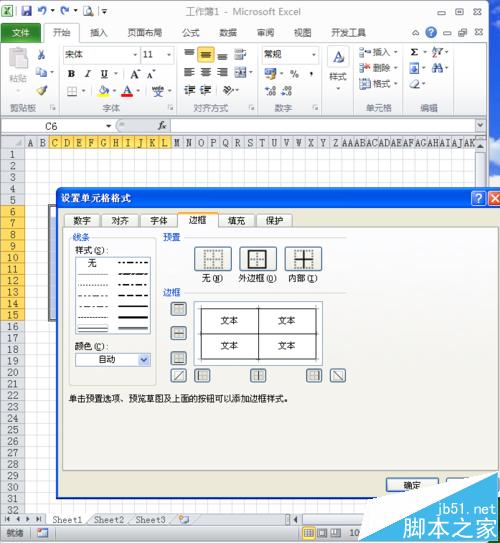Click the Redo arrow icon
The height and width of the screenshot is (543, 500).
tap(65, 11)
